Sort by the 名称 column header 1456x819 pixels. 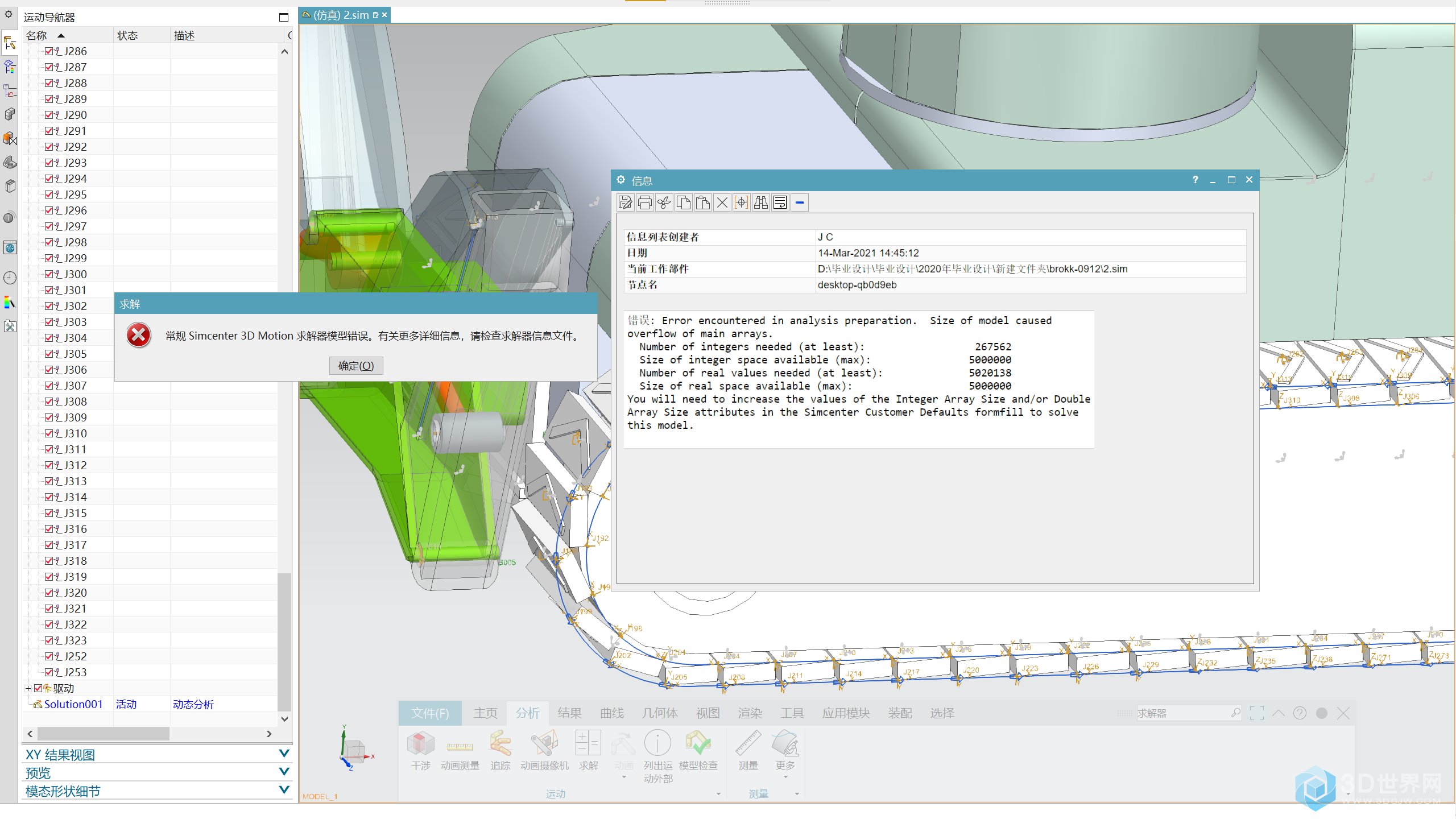click(67, 36)
